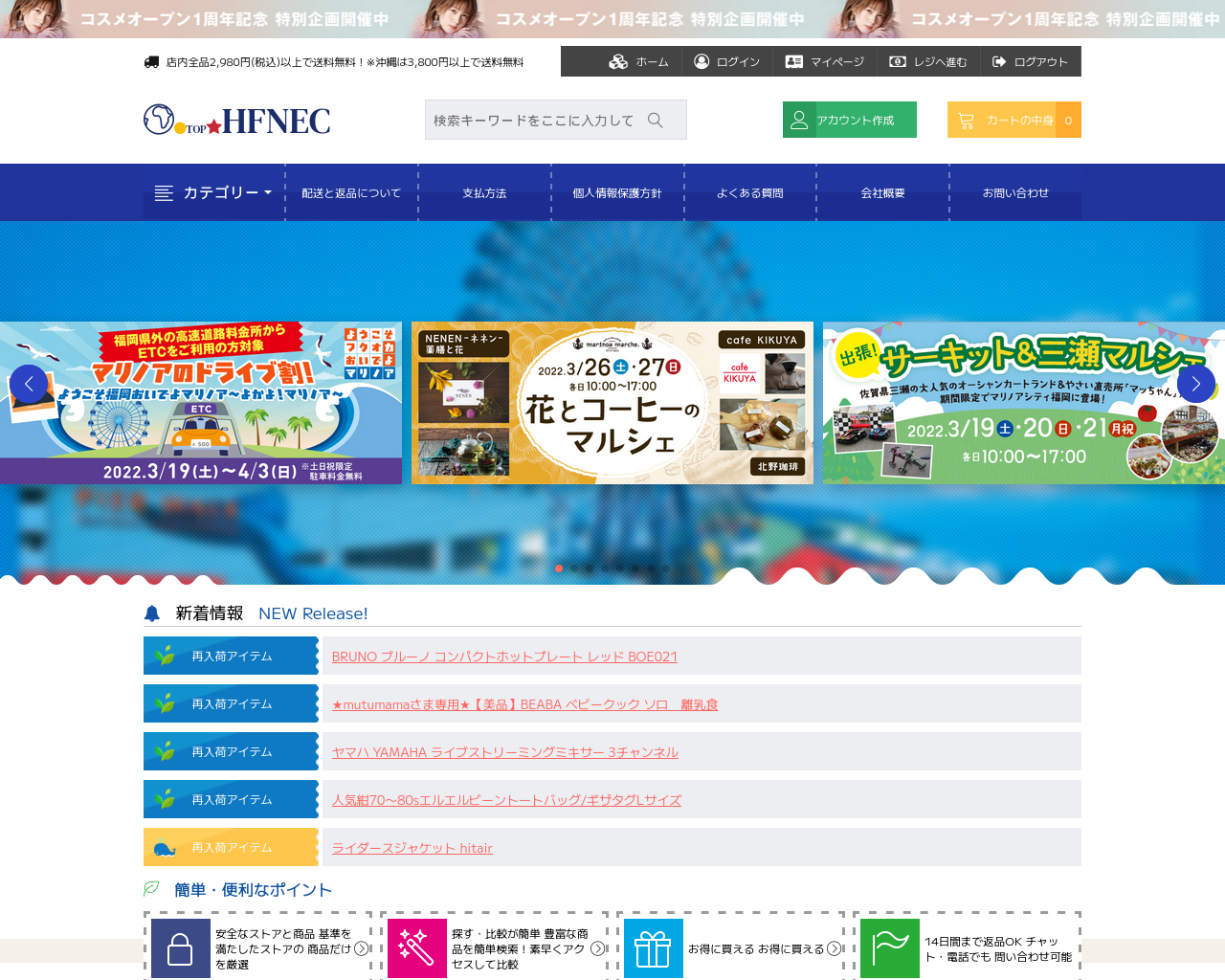The height and width of the screenshot is (980, 1225).
Task: Click the user icon on アカウント作成
Action: 799,120
